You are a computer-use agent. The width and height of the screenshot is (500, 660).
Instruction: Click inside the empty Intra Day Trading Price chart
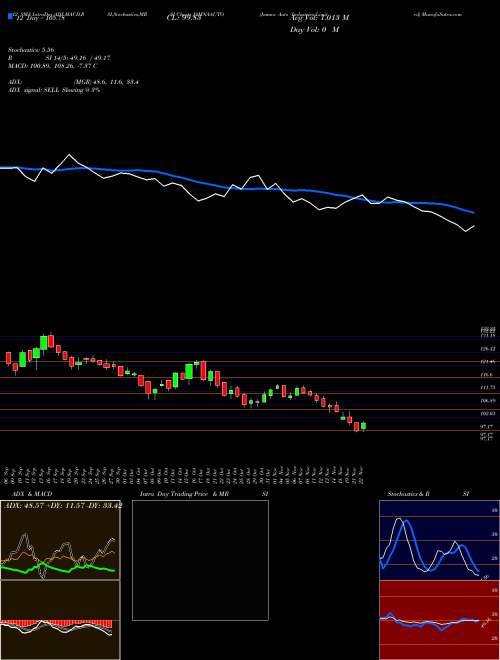200,560
